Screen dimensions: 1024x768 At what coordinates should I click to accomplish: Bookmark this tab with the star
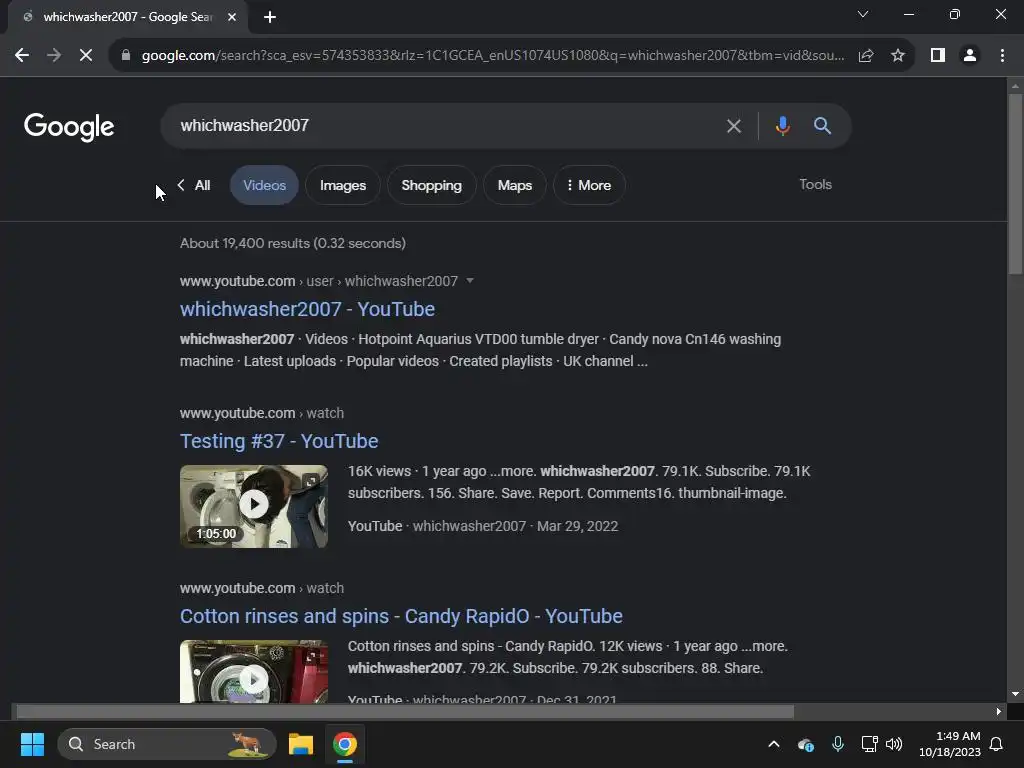pyautogui.click(x=898, y=56)
